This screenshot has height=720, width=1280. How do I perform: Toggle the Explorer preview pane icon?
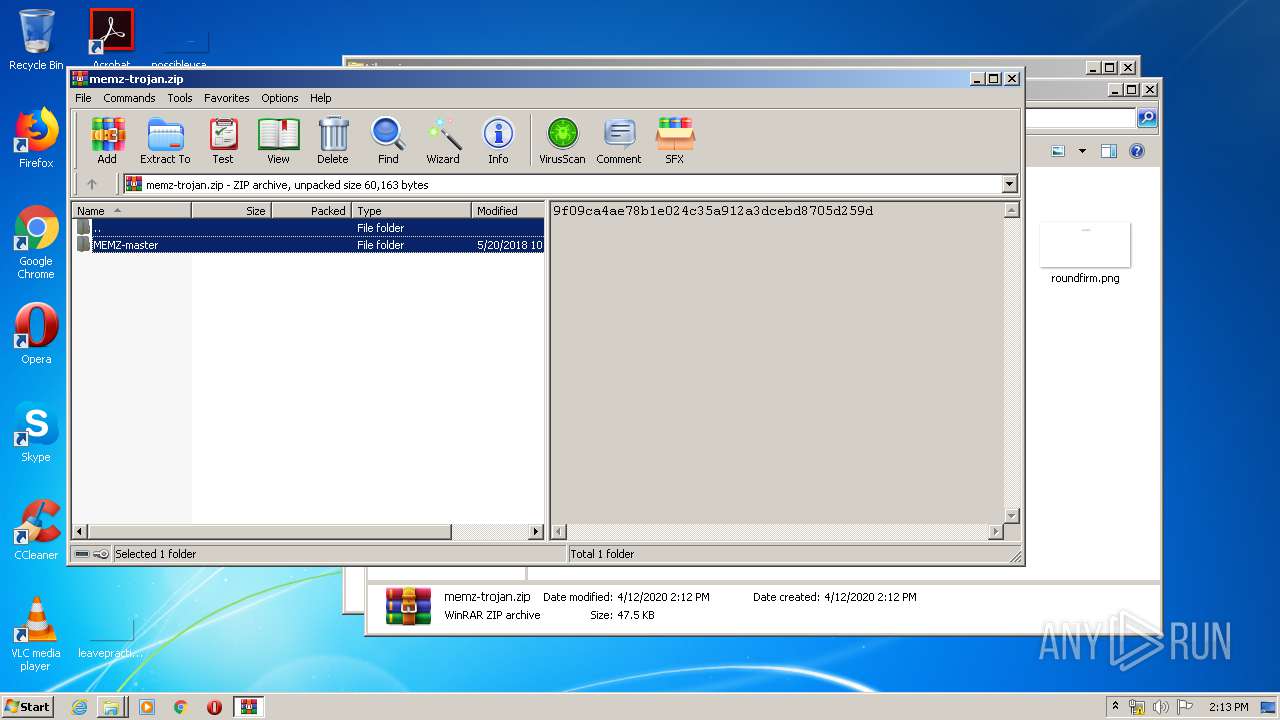(1108, 151)
